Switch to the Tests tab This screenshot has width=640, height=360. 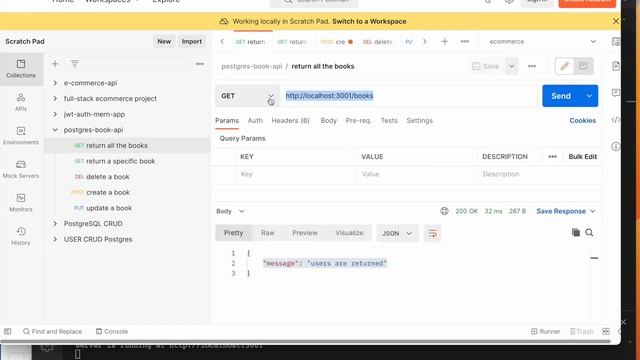tap(389, 120)
